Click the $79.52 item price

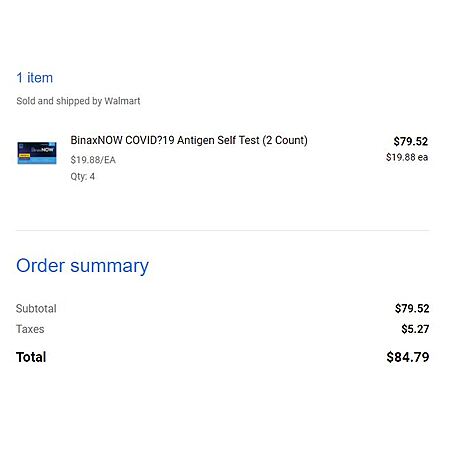click(411, 141)
